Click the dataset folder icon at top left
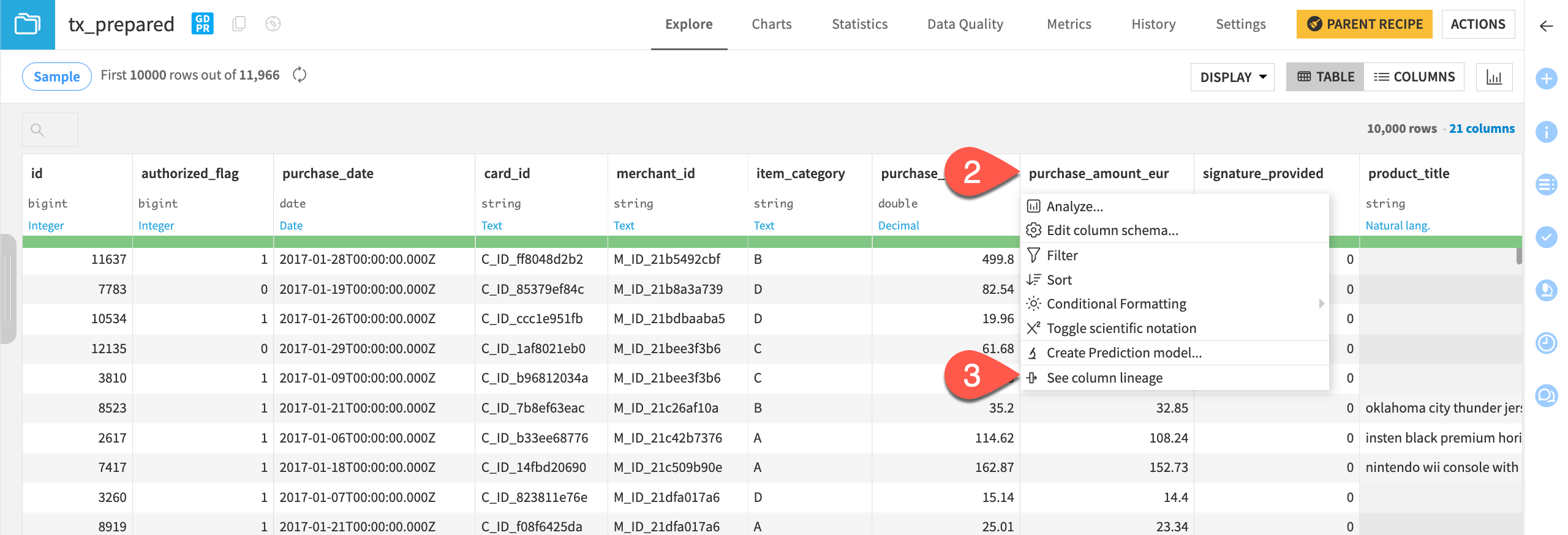 (x=28, y=24)
